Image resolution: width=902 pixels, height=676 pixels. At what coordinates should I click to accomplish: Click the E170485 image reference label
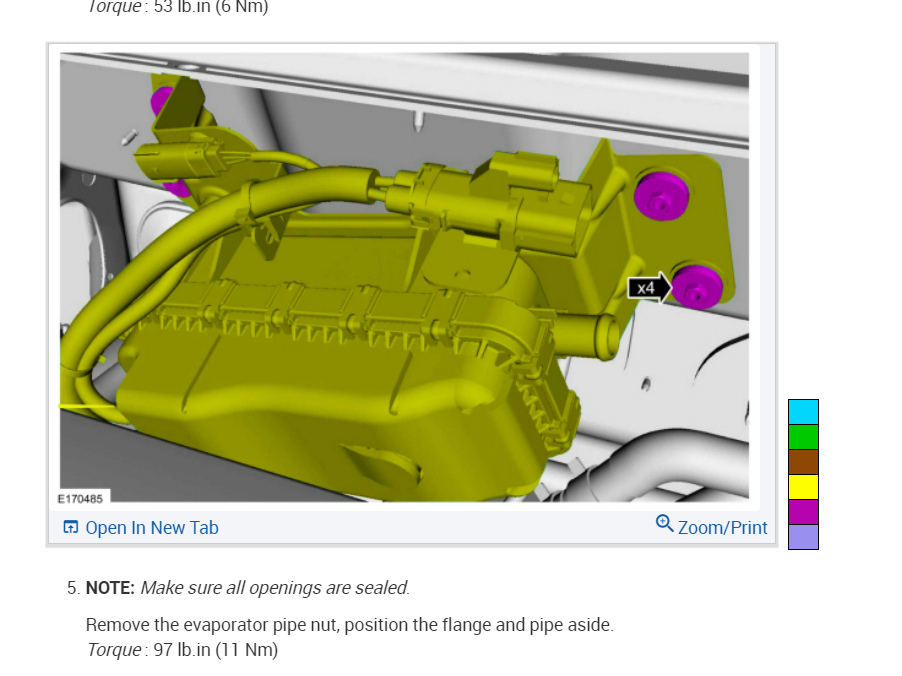pos(80,499)
